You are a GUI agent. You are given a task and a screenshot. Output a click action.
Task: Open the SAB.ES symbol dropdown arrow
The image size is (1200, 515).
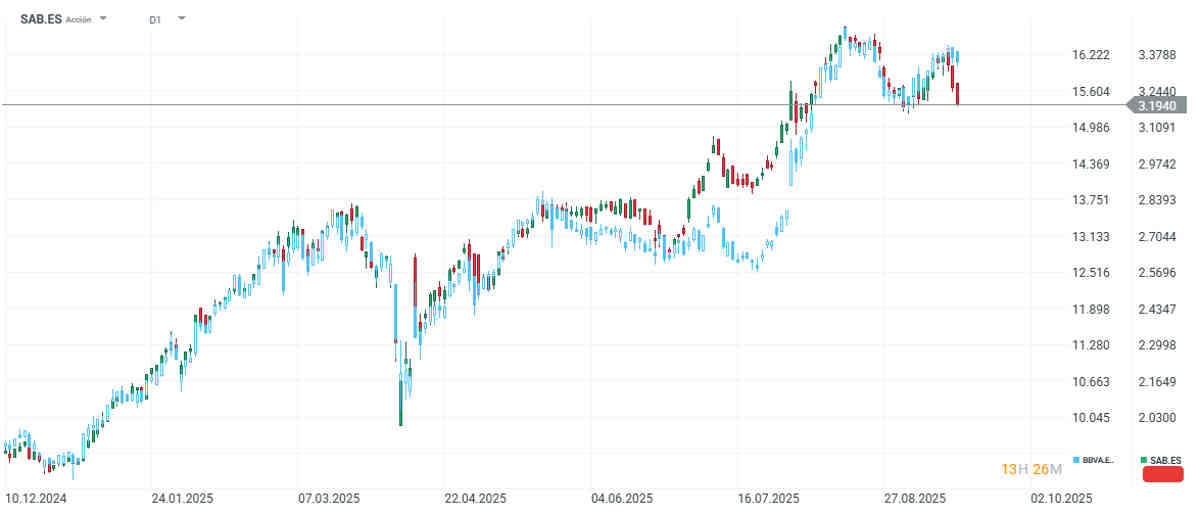pyautogui.click(x=105, y=19)
